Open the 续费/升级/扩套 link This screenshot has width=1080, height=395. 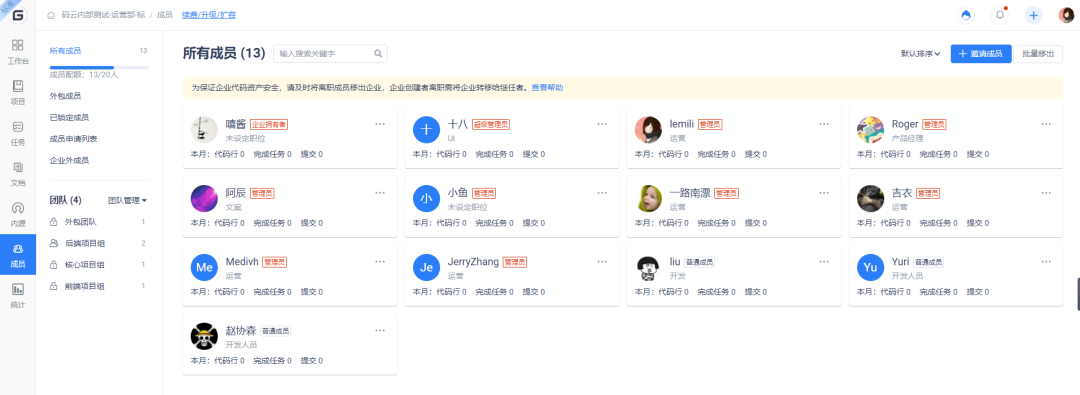(x=209, y=14)
